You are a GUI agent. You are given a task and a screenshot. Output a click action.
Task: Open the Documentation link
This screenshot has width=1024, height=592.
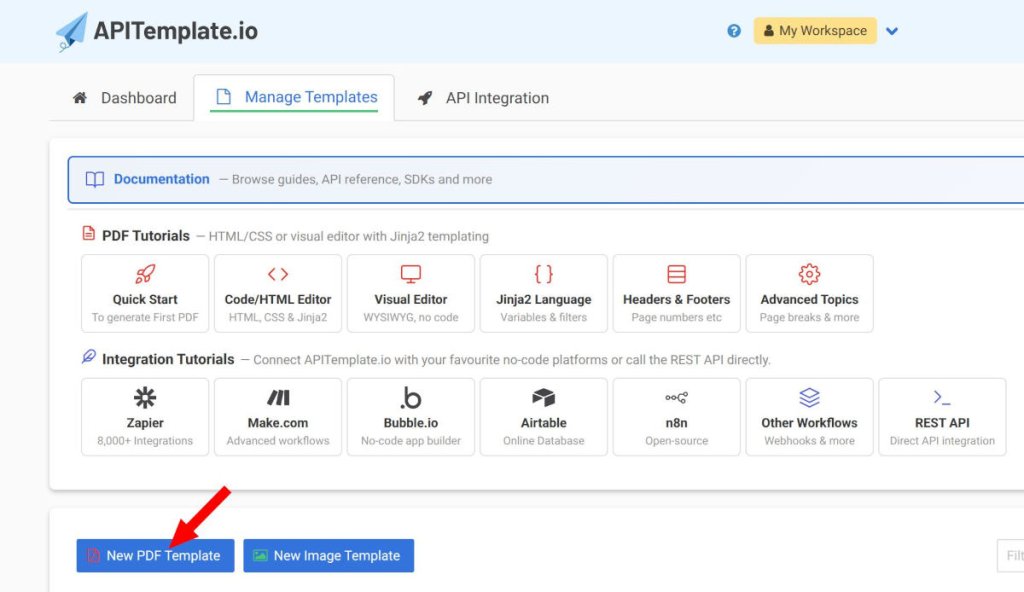[x=161, y=179]
